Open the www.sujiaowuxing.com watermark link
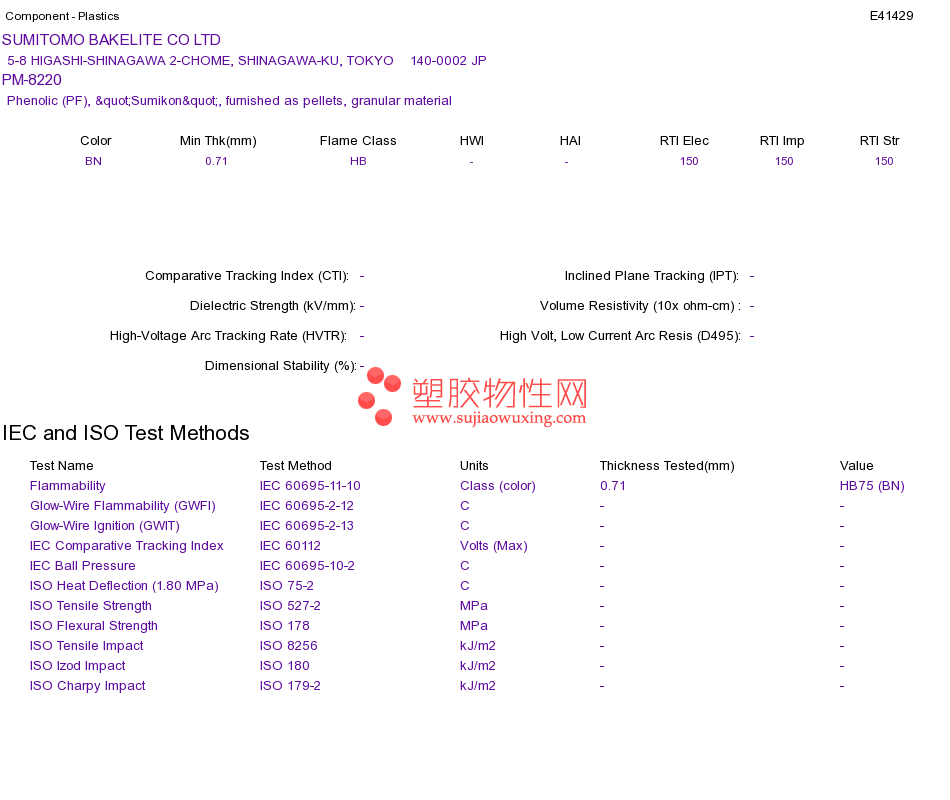Screen dimensions: 950x800 click(499, 418)
